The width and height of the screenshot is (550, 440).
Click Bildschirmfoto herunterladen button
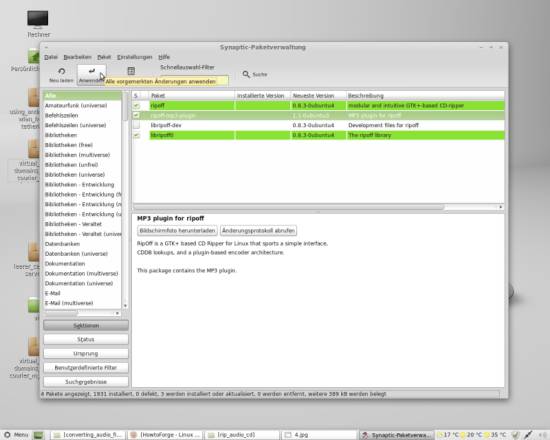[177, 231]
